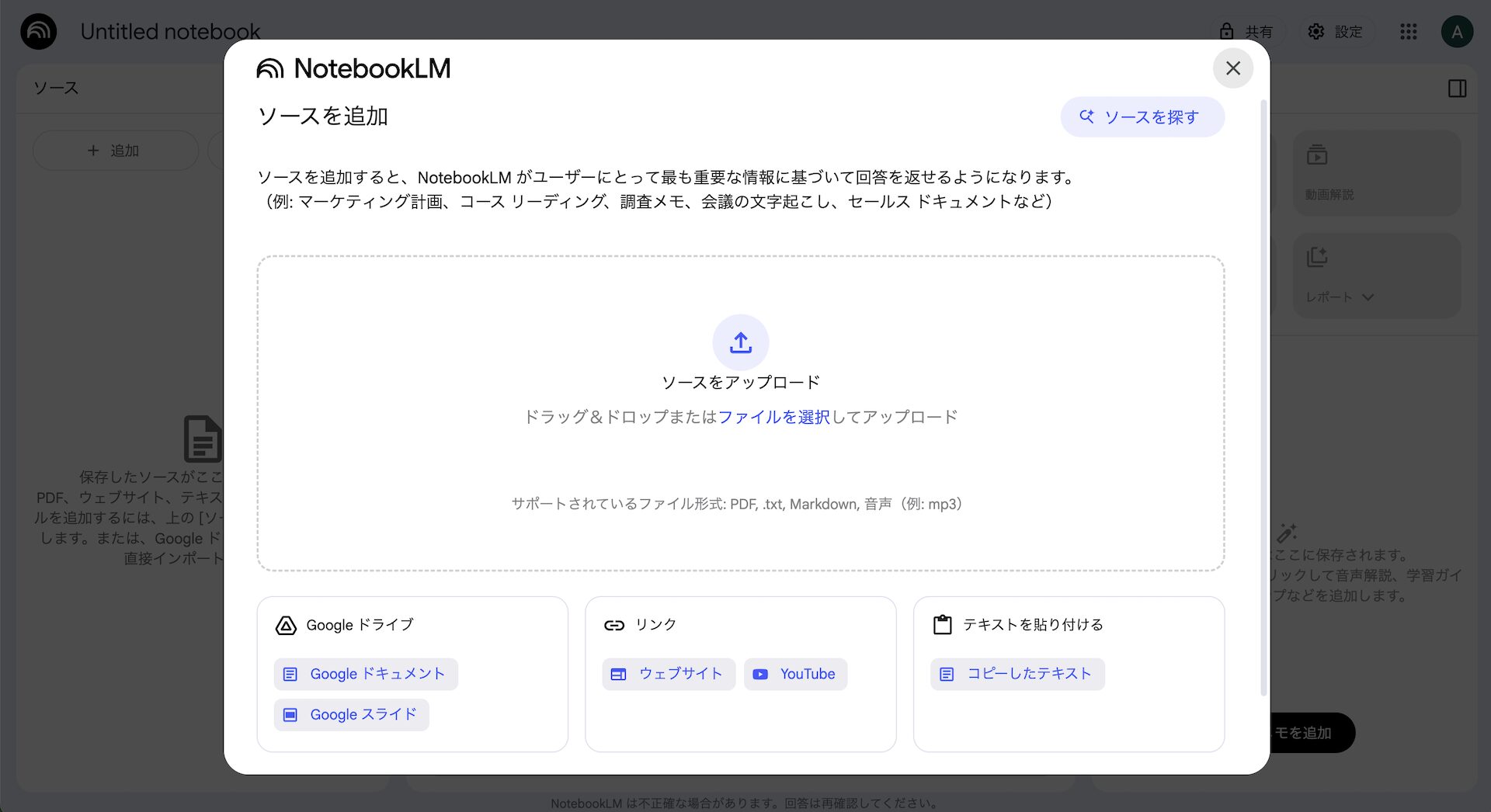1491x812 pixels.
Task: Toggle the studio side panel icon
Action: 1458,88
